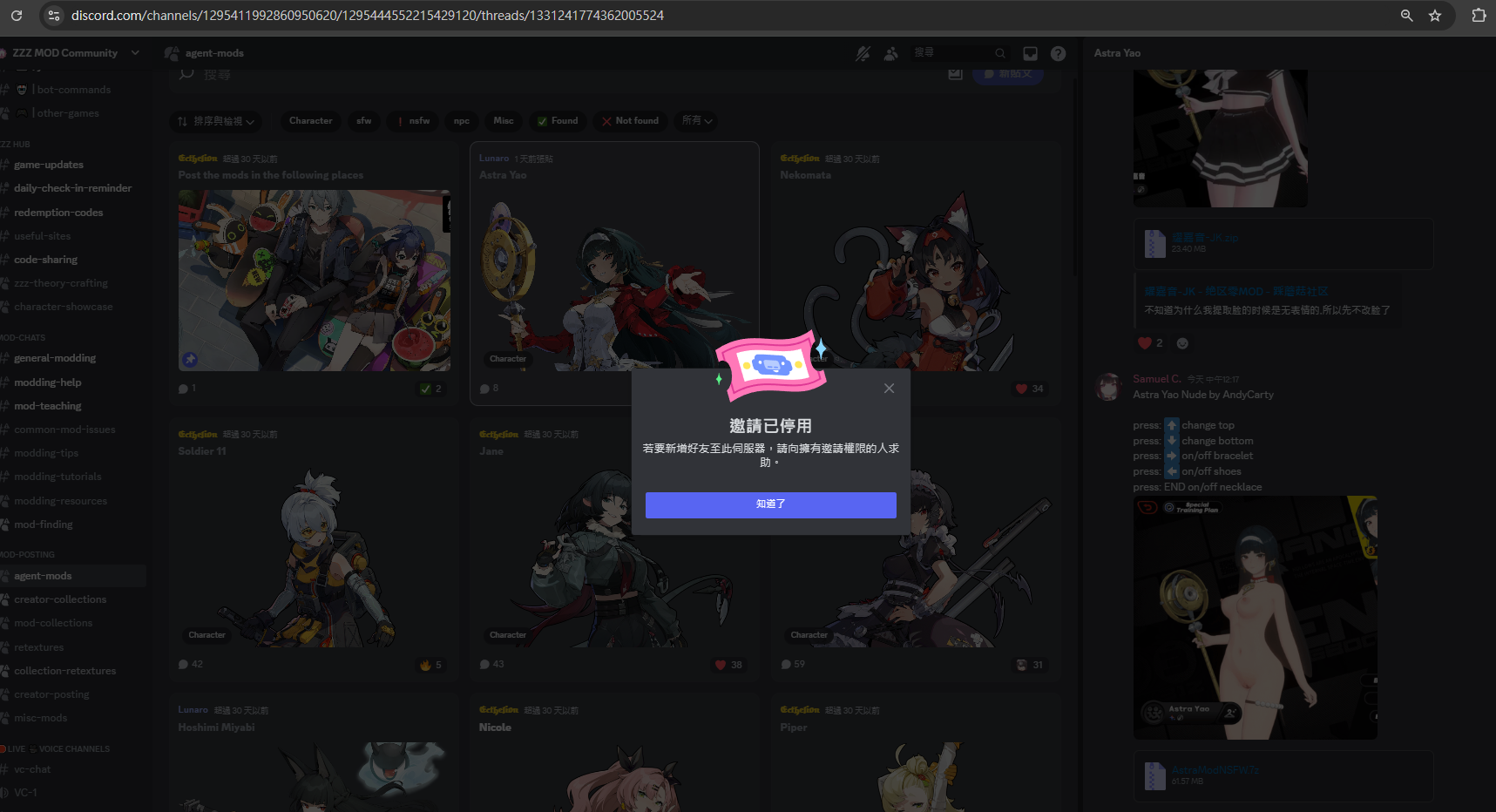Screen dimensions: 1496x812
Task: Toggle the nsfw tag filter
Action: click(414, 121)
